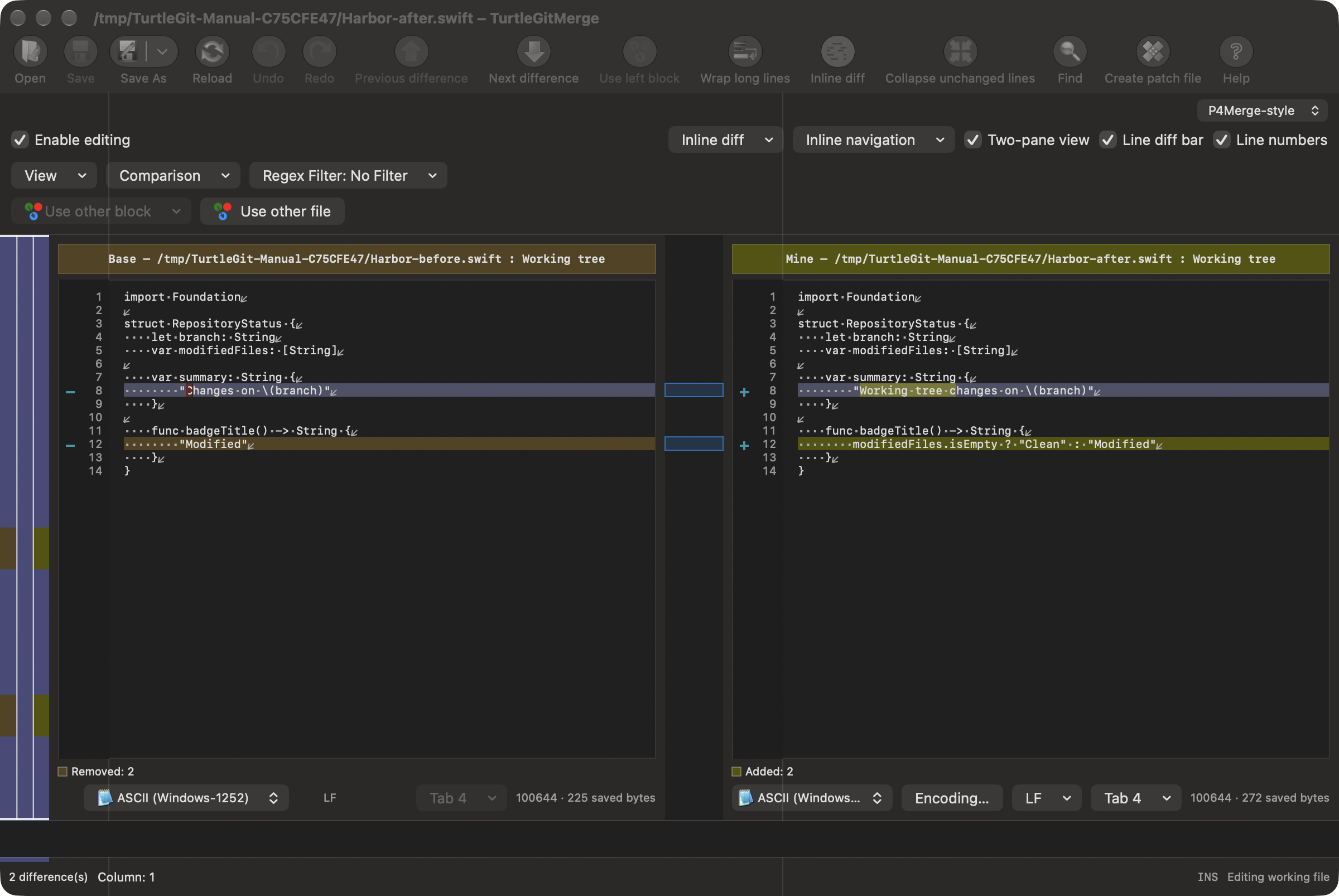The width and height of the screenshot is (1339, 896).
Task: Click the center diff connector for line 8
Action: [x=694, y=391]
